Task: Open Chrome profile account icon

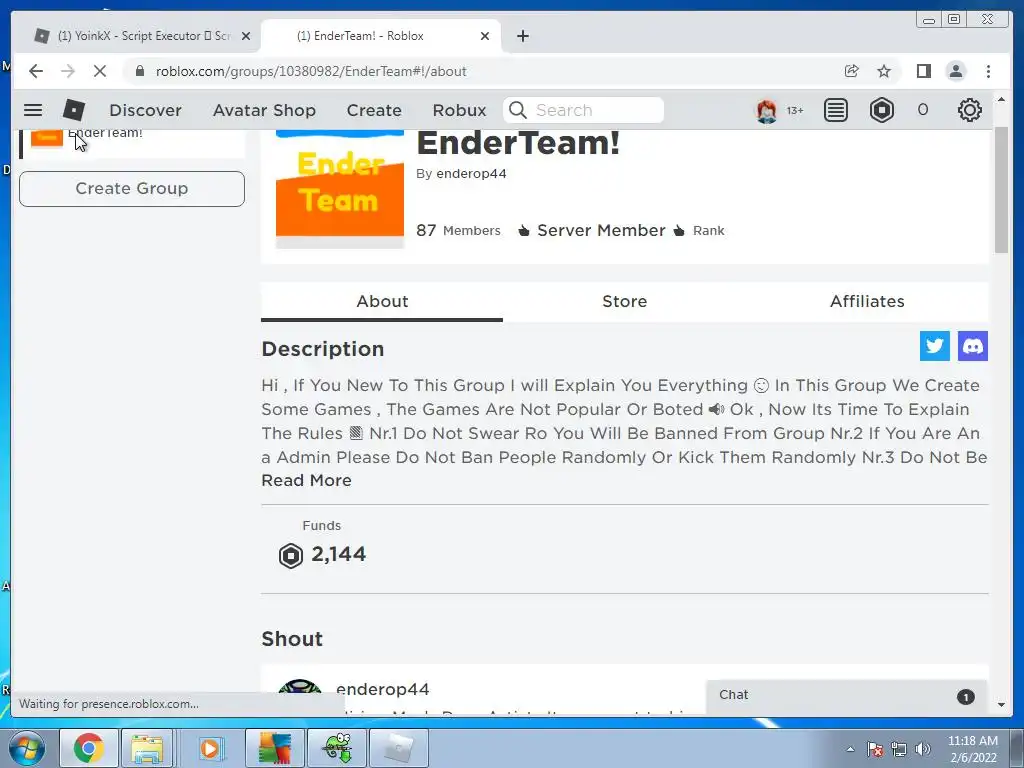Action: 956,71
